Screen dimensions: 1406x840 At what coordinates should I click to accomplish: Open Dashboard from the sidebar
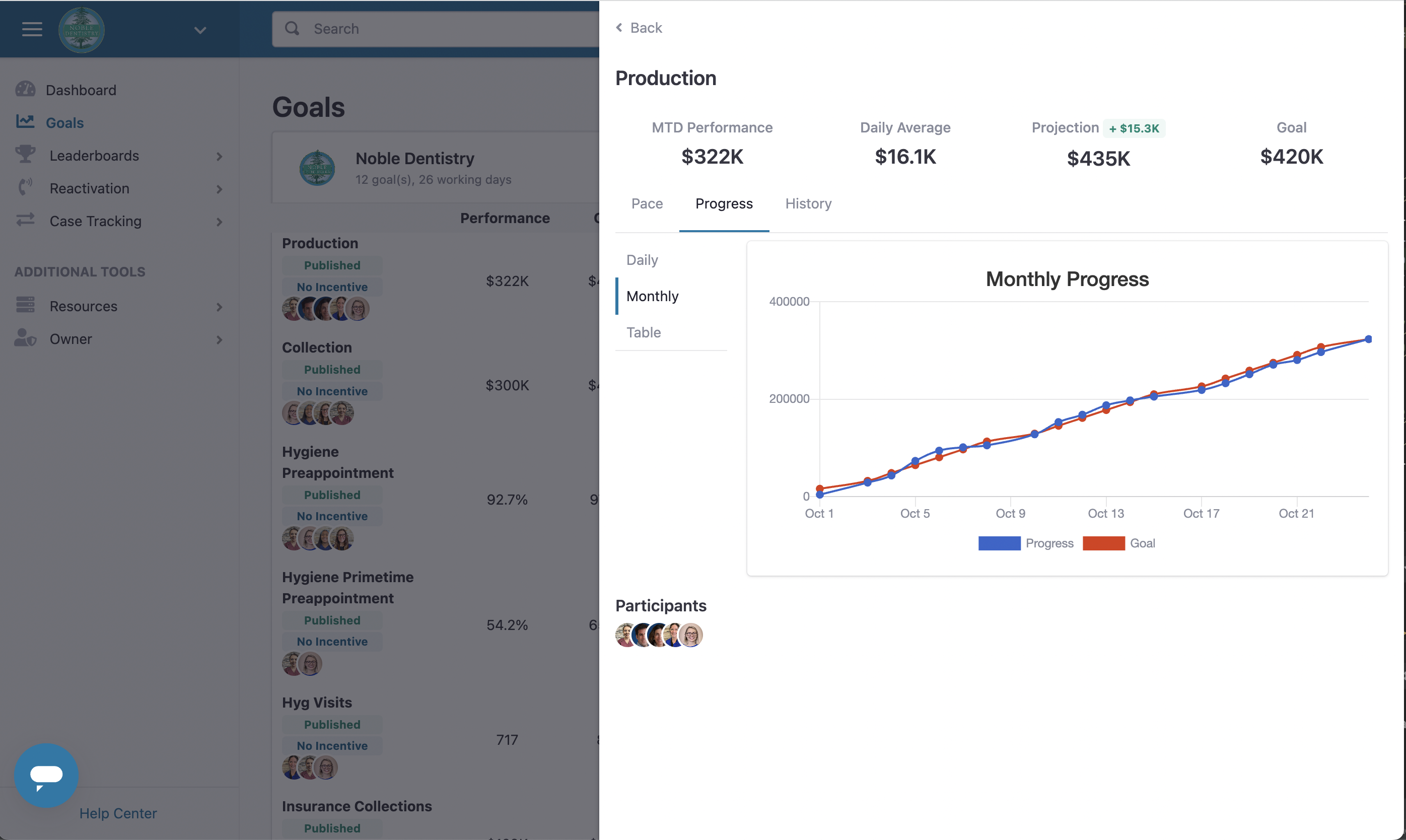(81, 90)
